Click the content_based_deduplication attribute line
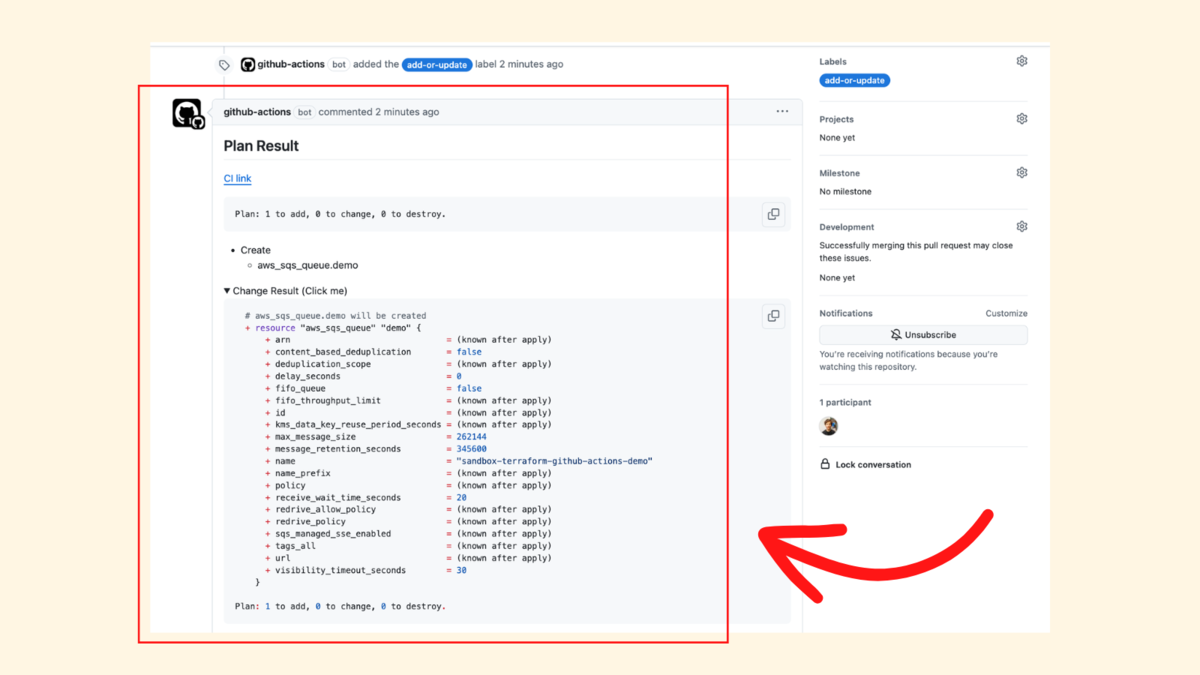This screenshot has height=675, width=1200. tap(373, 352)
